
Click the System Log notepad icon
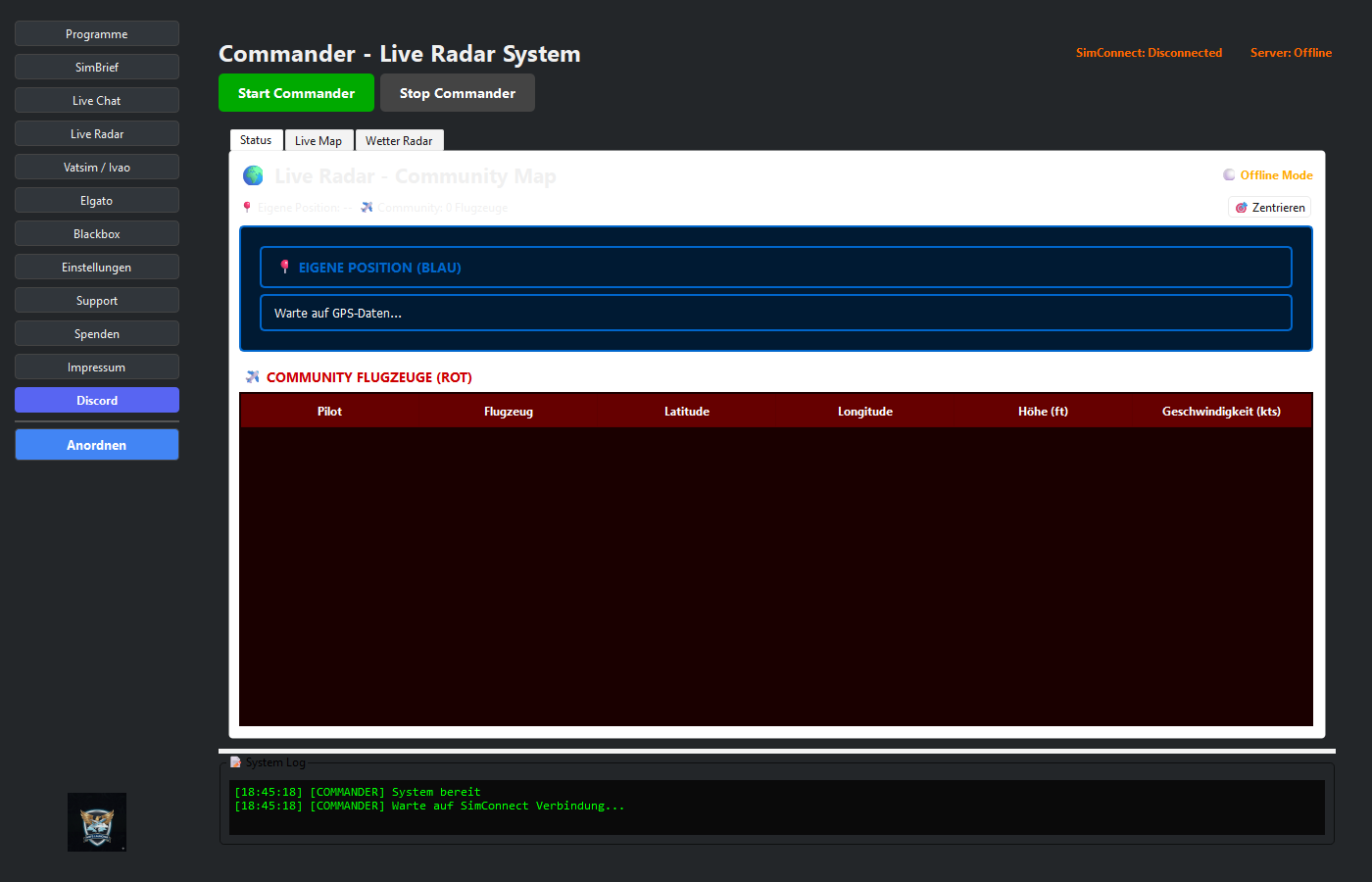pyautogui.click(x=235, y=762)
